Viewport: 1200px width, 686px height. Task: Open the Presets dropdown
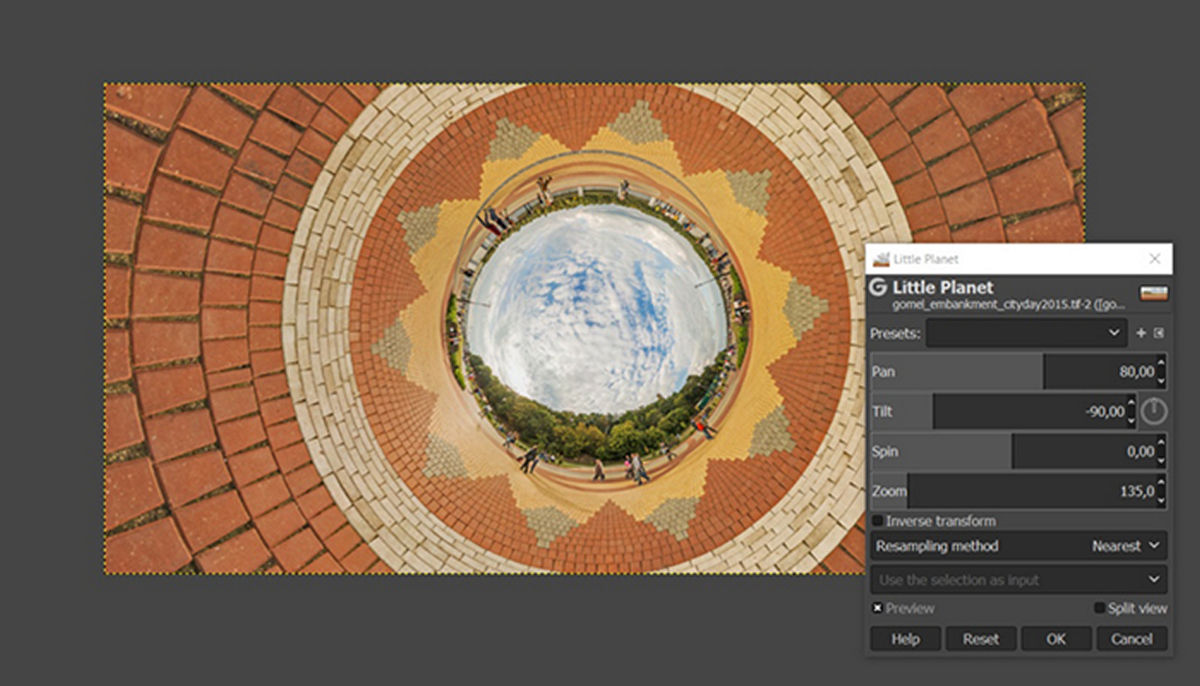pos(1025,332)
